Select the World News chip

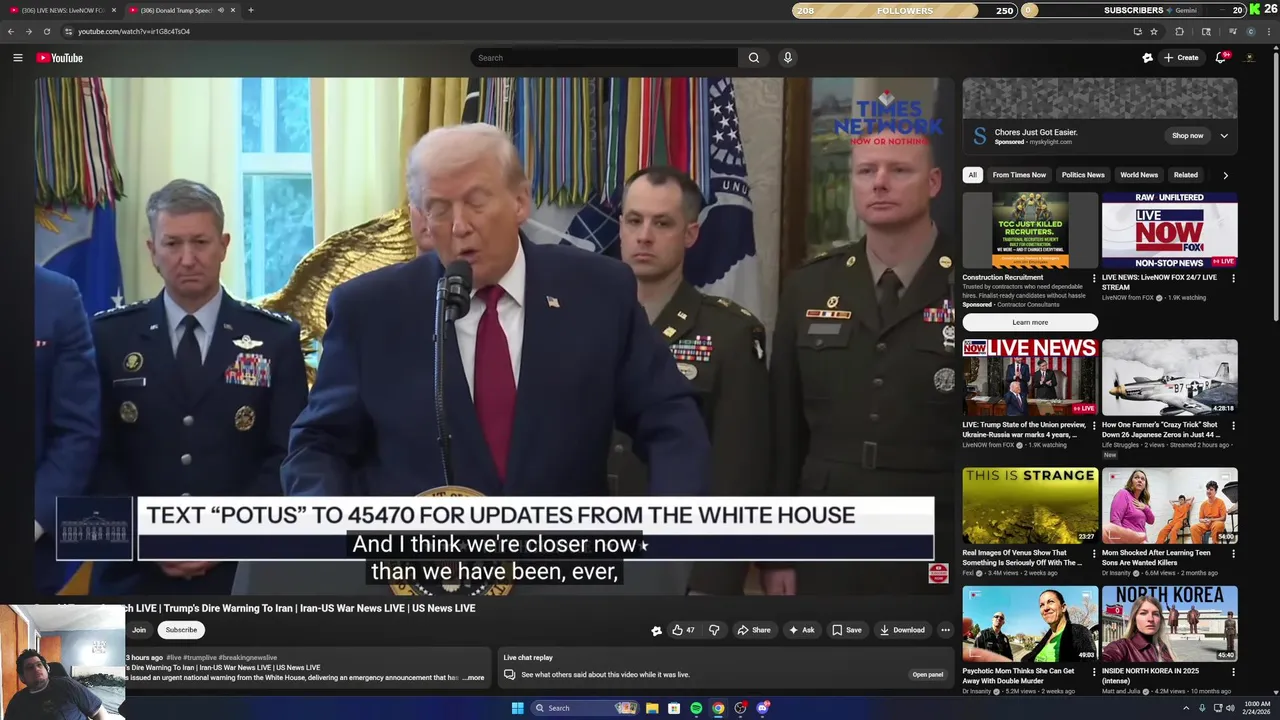tap(1139, 175)
